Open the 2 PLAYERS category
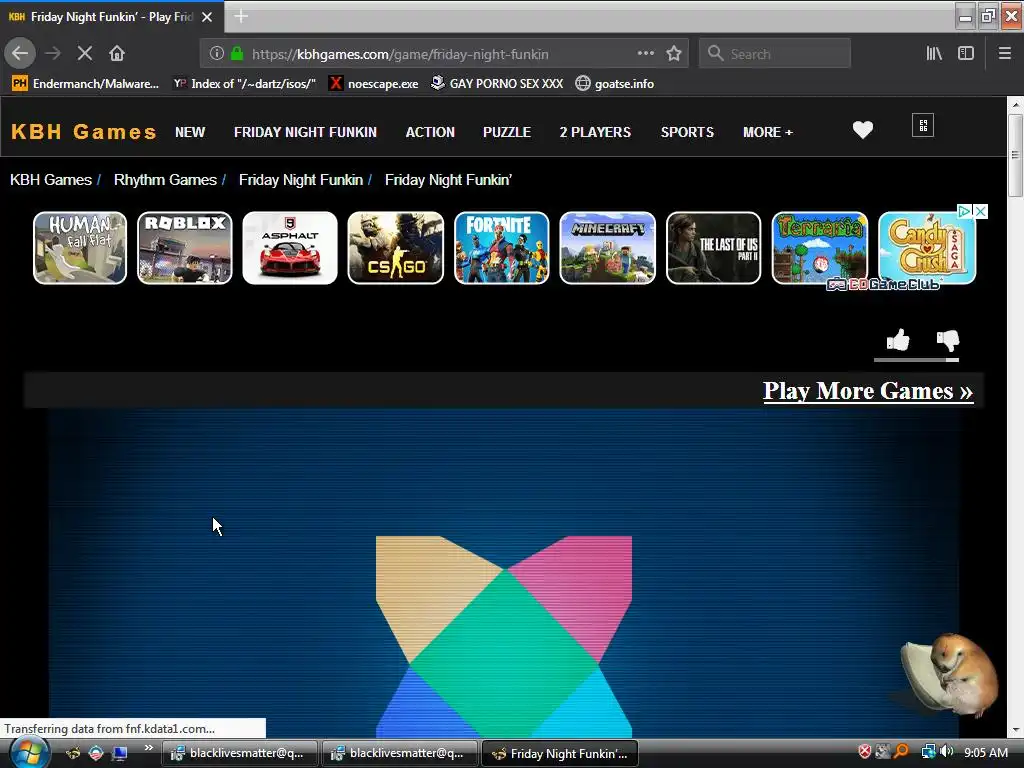The width and height of the screenshot is (1024, 768). [595, 132]
